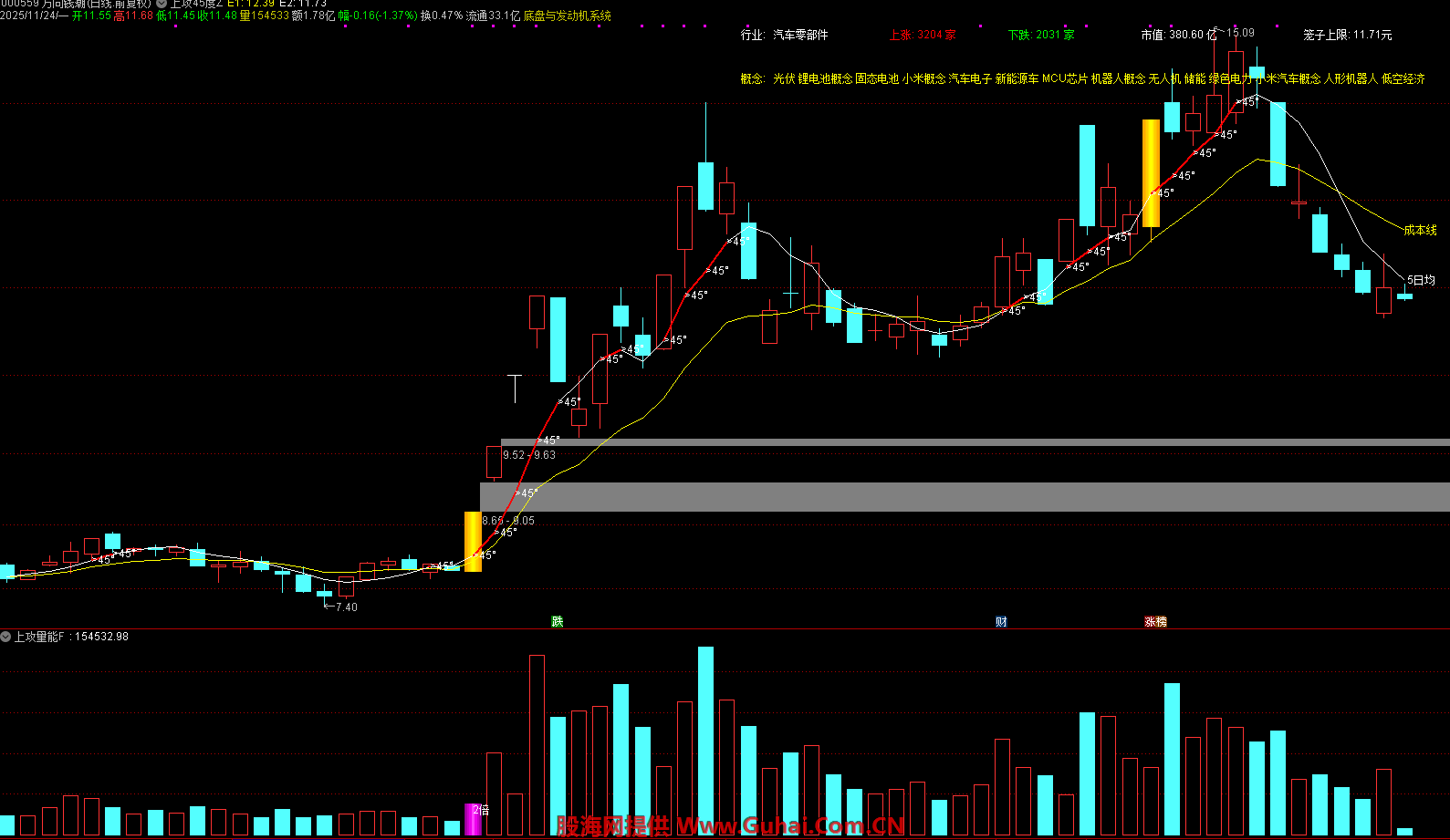Click the blue 财 marker icon
The image size is (1450, 840).
1001,622
